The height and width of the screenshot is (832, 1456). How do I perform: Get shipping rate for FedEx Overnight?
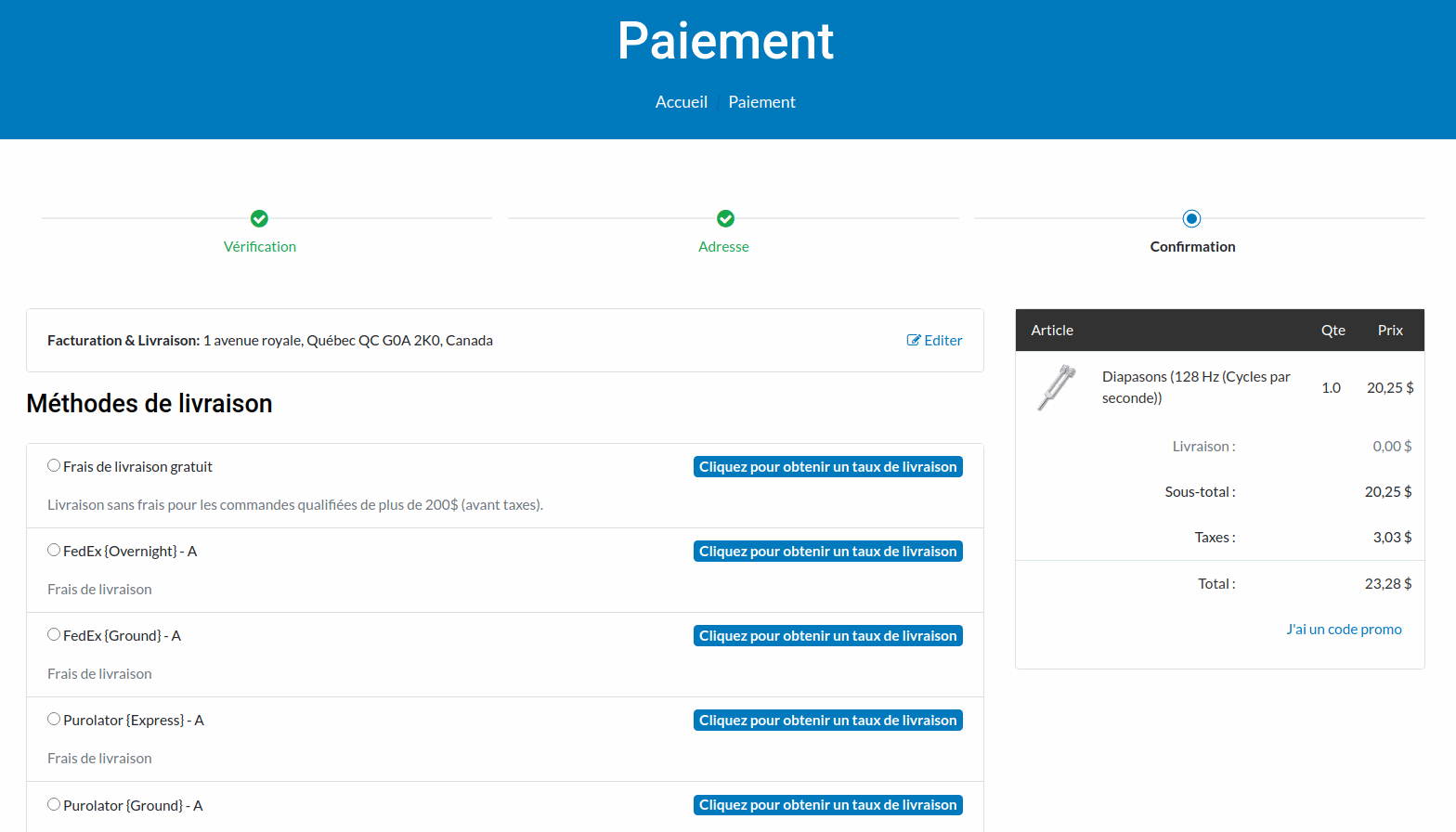pos(827,552)
